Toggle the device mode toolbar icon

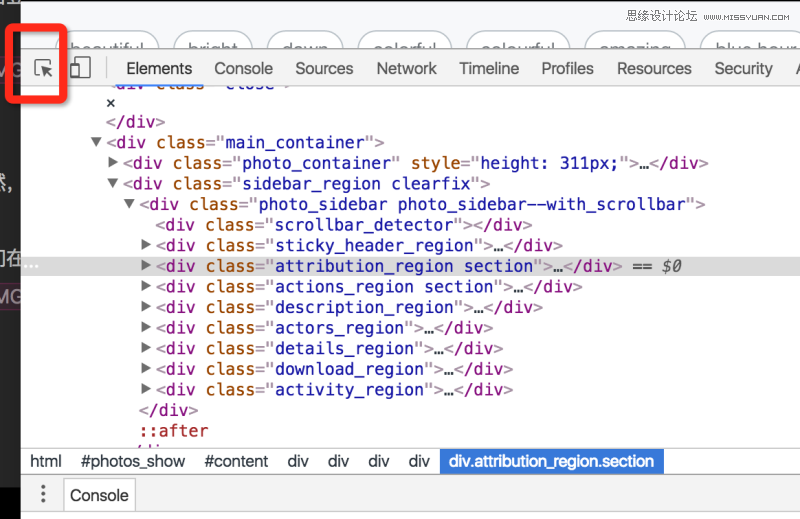click(x=80, y=68)
